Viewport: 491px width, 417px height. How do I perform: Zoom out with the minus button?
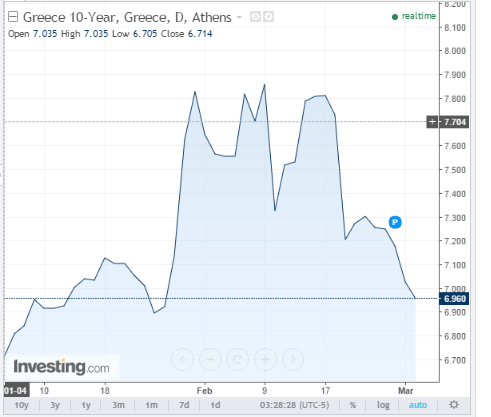(x=210, y=359)
